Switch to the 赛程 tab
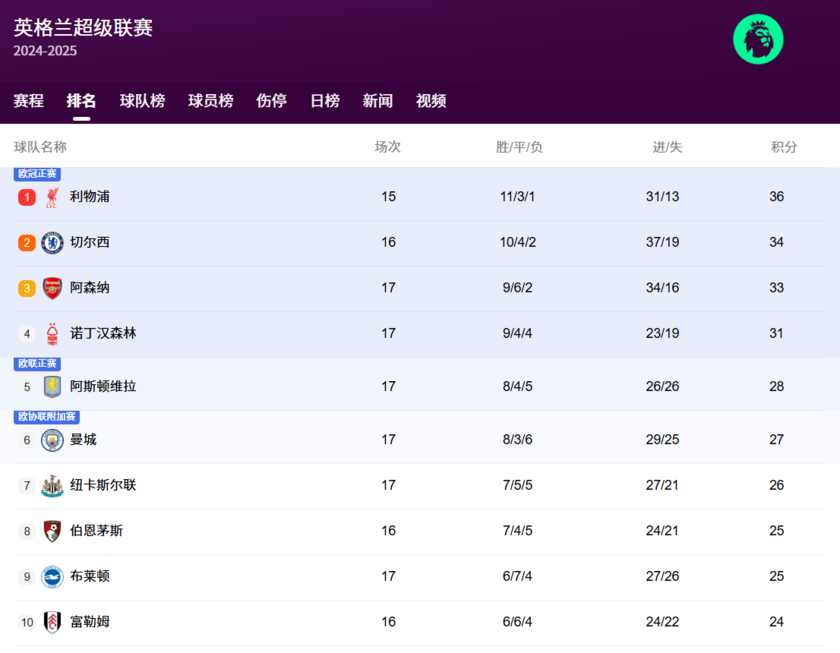The height and width of the screenshot is (653, 840). (x=28, y=100)
